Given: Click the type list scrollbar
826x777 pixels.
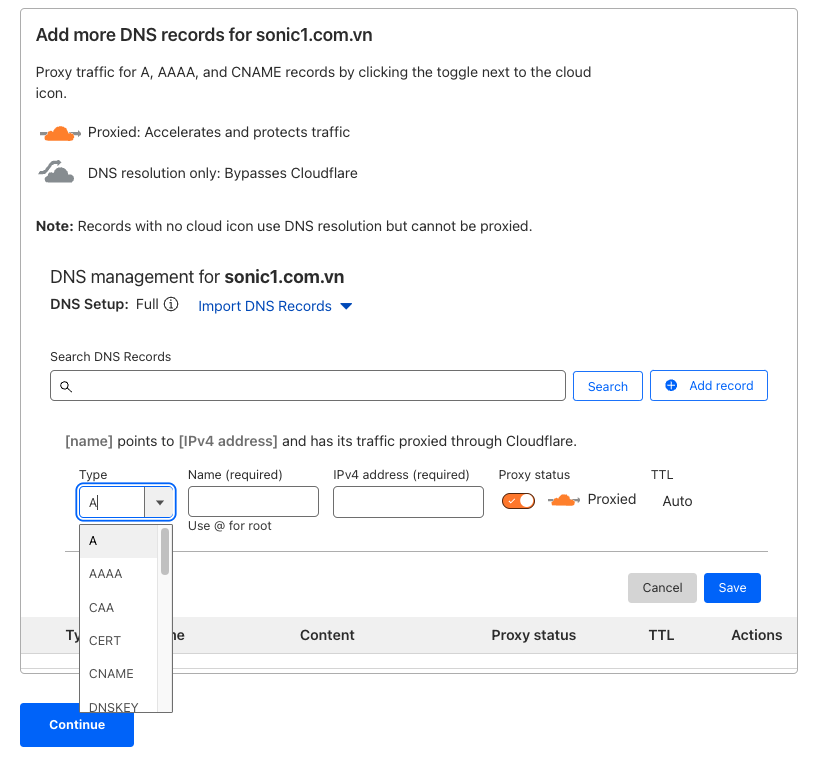Looking at the screenshot, I should coord(165,552).
